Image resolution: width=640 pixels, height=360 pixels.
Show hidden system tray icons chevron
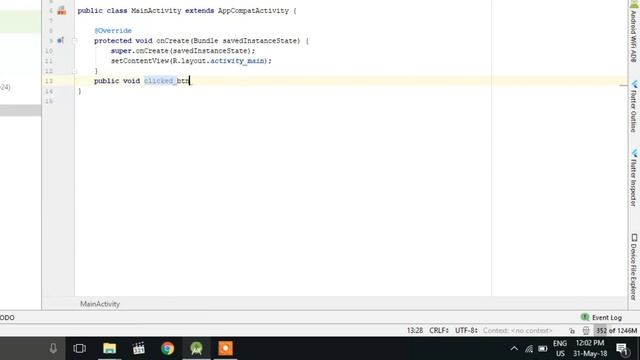coord(514,349)
